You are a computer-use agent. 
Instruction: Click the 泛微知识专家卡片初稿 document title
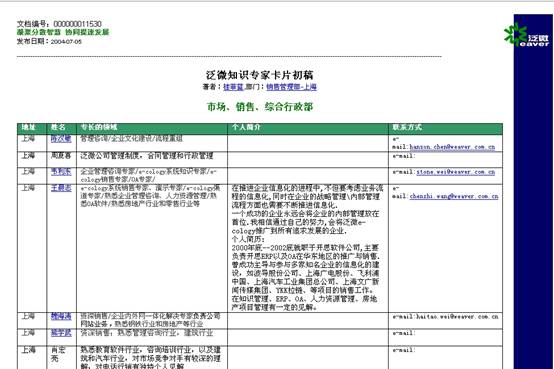click(x=260, y=75)
